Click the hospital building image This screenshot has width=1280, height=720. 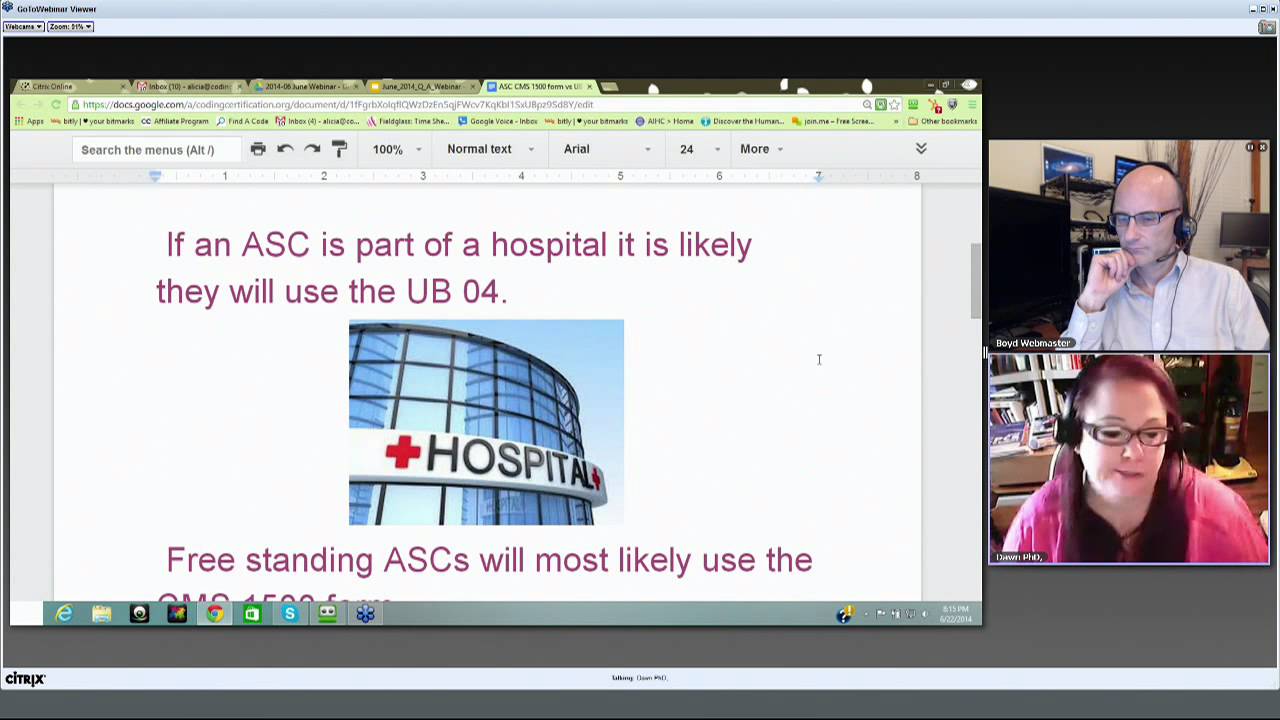486,422
